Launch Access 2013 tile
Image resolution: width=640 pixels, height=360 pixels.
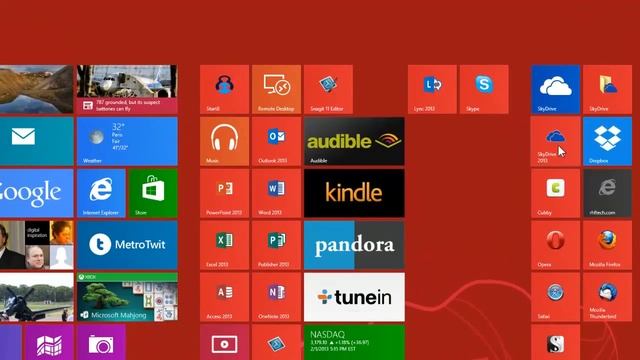point(224,297)
